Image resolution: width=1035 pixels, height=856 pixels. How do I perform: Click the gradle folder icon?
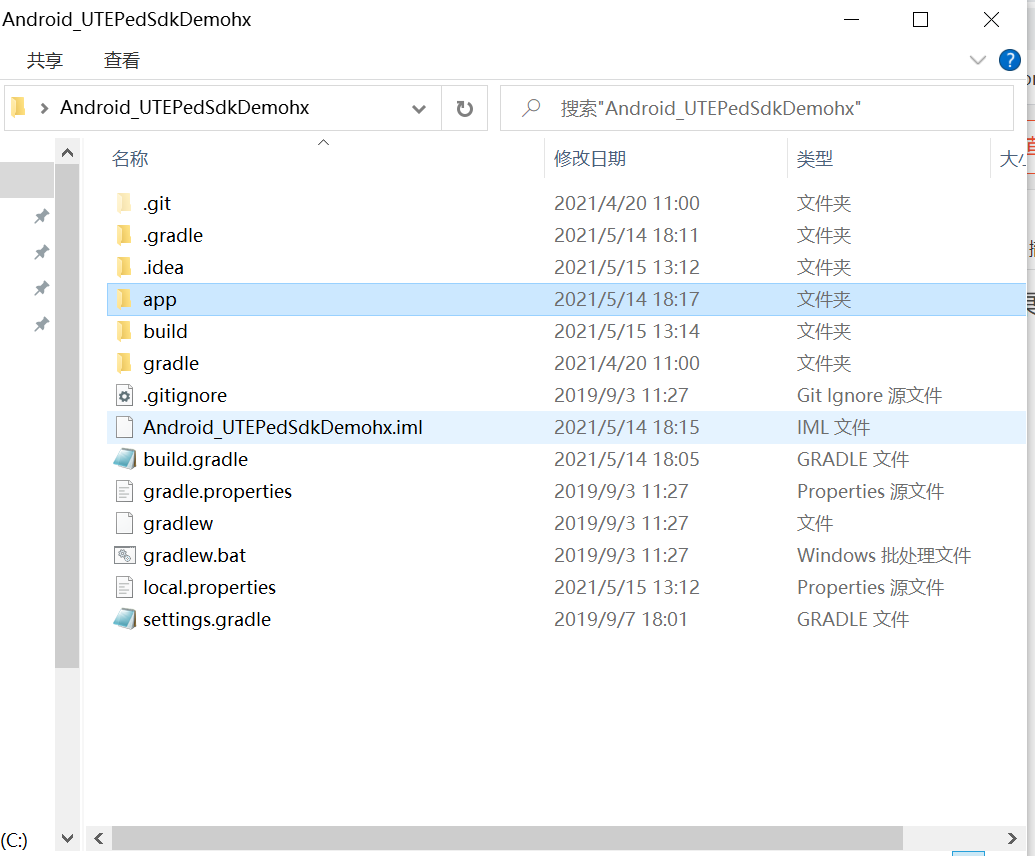point(124,363)
